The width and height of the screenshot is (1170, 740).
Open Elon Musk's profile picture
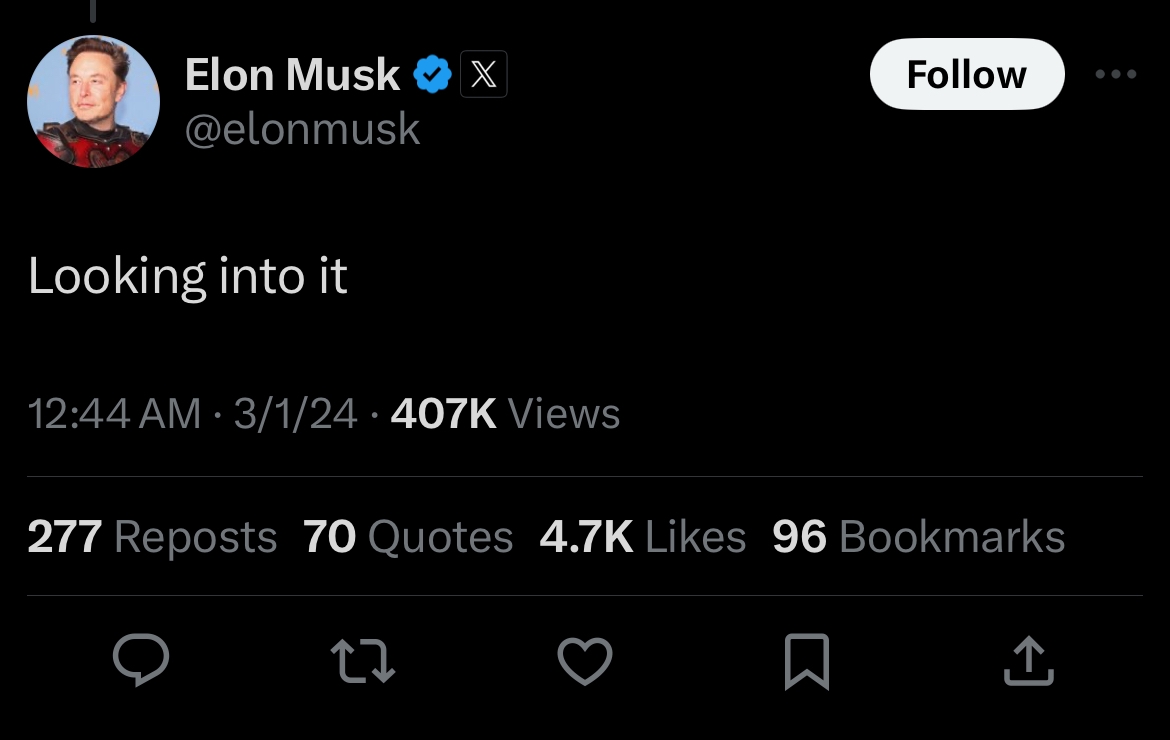pyautogui.click(x=92, y=102)
